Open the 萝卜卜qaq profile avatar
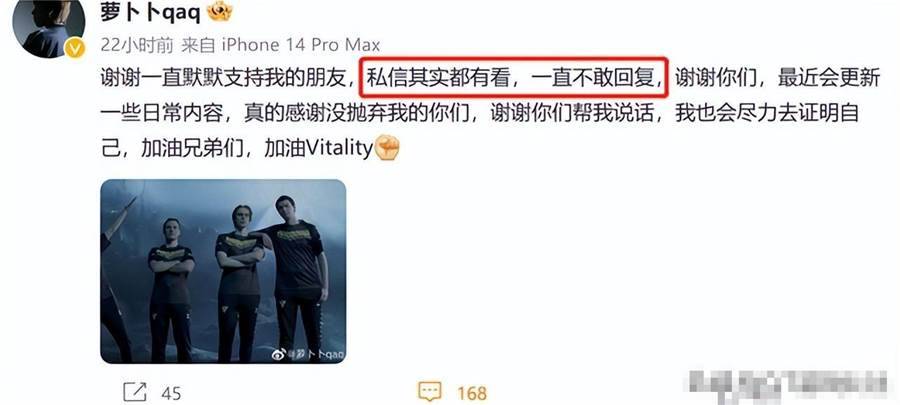 [49, 27]
